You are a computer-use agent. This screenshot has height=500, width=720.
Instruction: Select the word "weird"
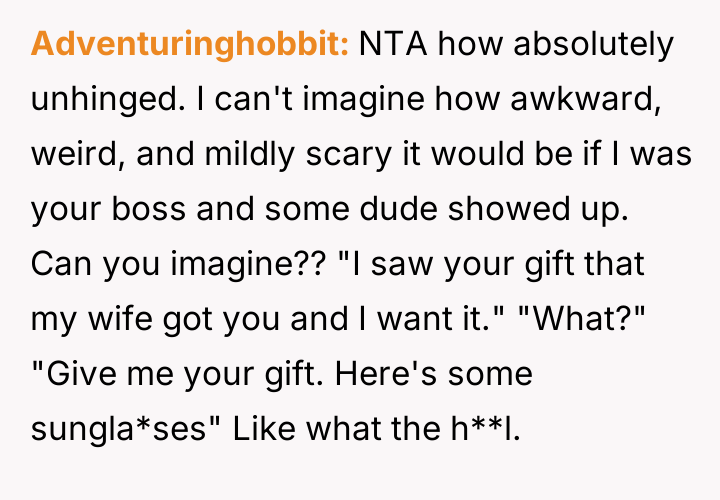pos(69,156)
